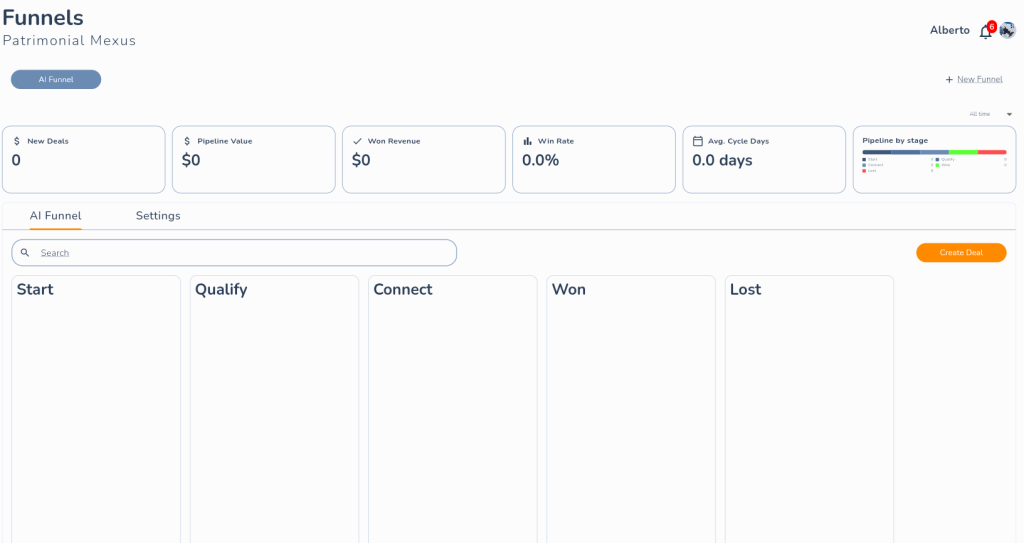
Task: Select the AI Funnel tab
Action: pos(55,216)
